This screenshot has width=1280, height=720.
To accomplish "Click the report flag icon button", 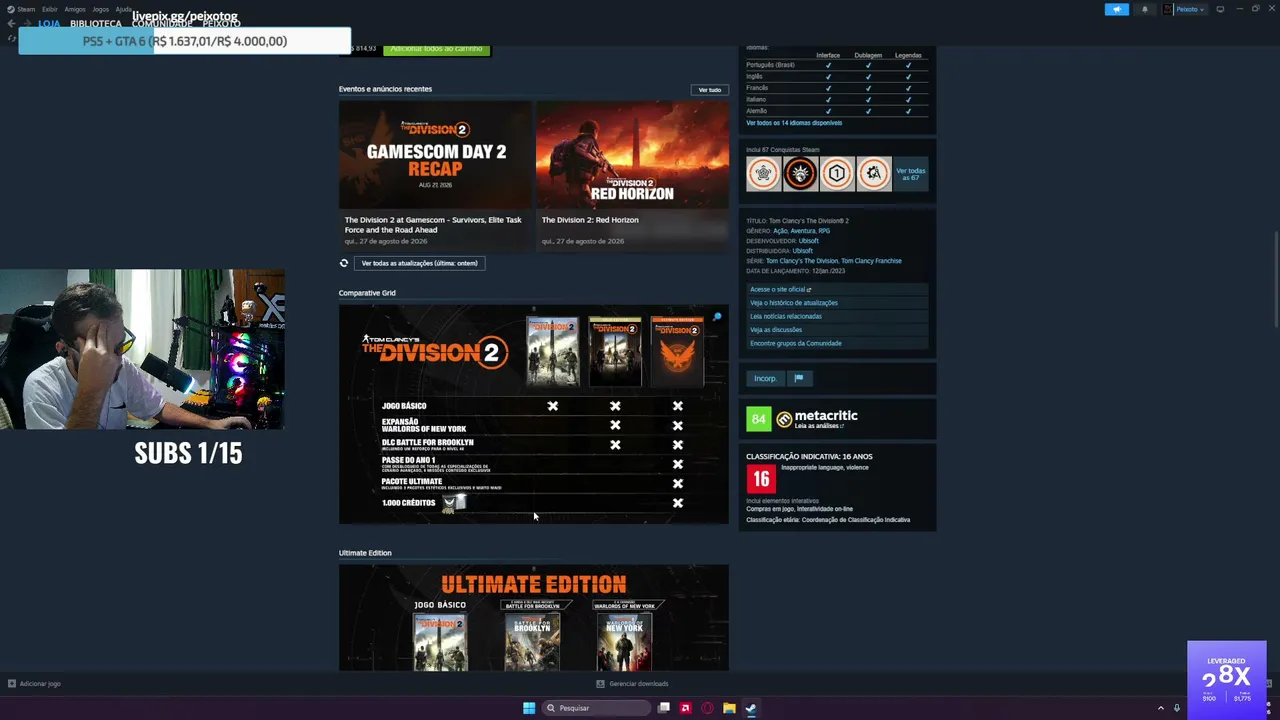I will click(x=798, y=378).
